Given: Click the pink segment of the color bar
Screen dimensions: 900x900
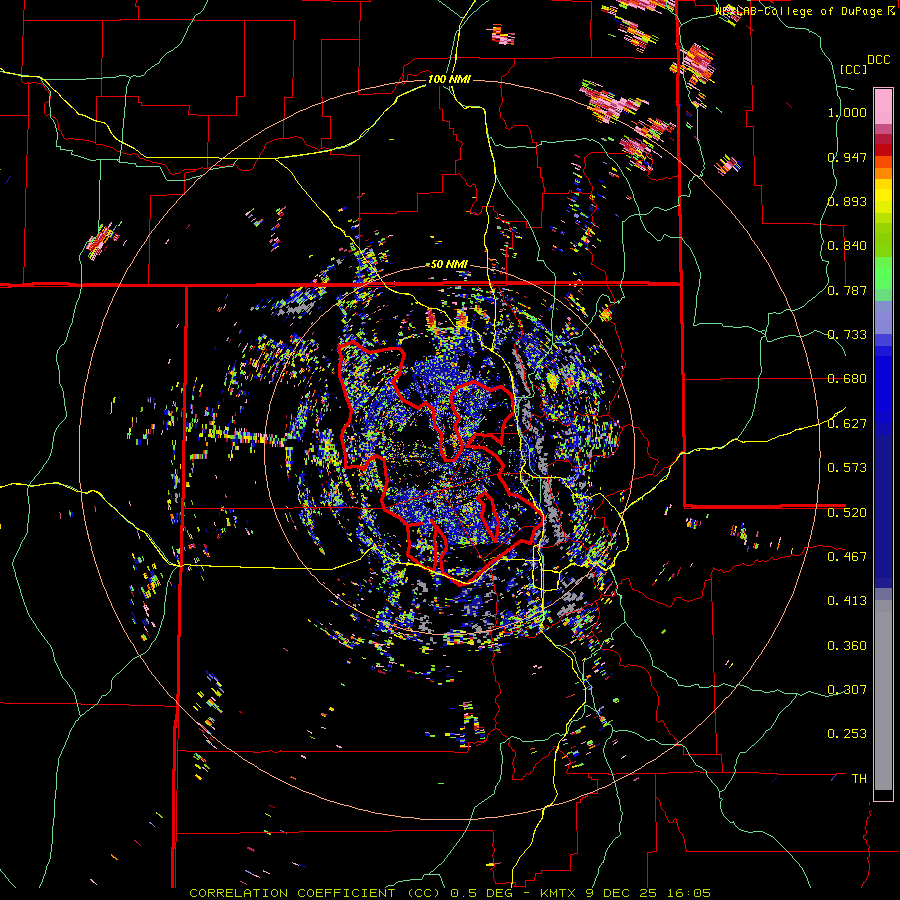Looking at the screenshot, I should [x=883, y=106].
